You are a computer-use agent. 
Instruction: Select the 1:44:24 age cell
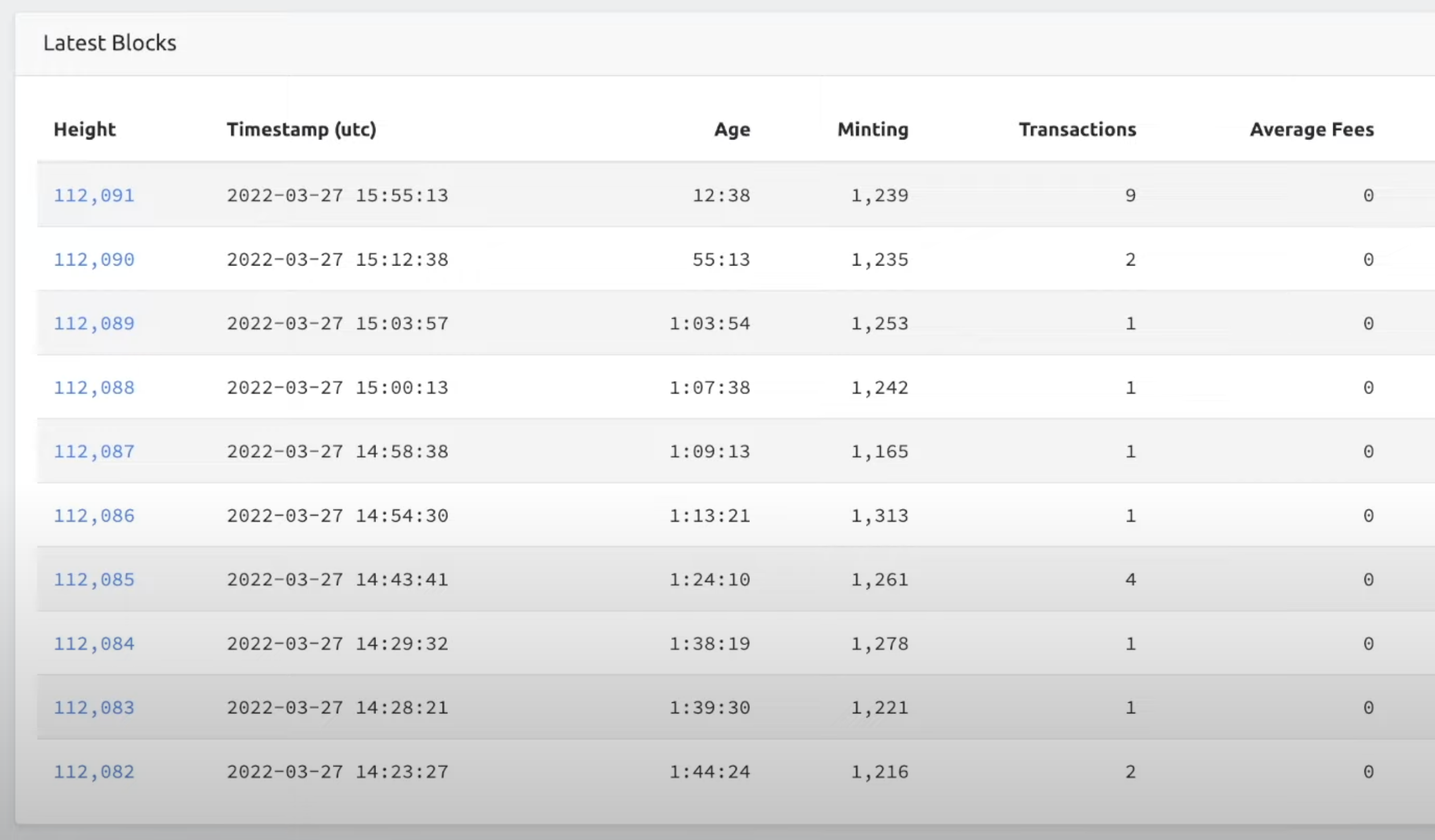coord(709,772)
